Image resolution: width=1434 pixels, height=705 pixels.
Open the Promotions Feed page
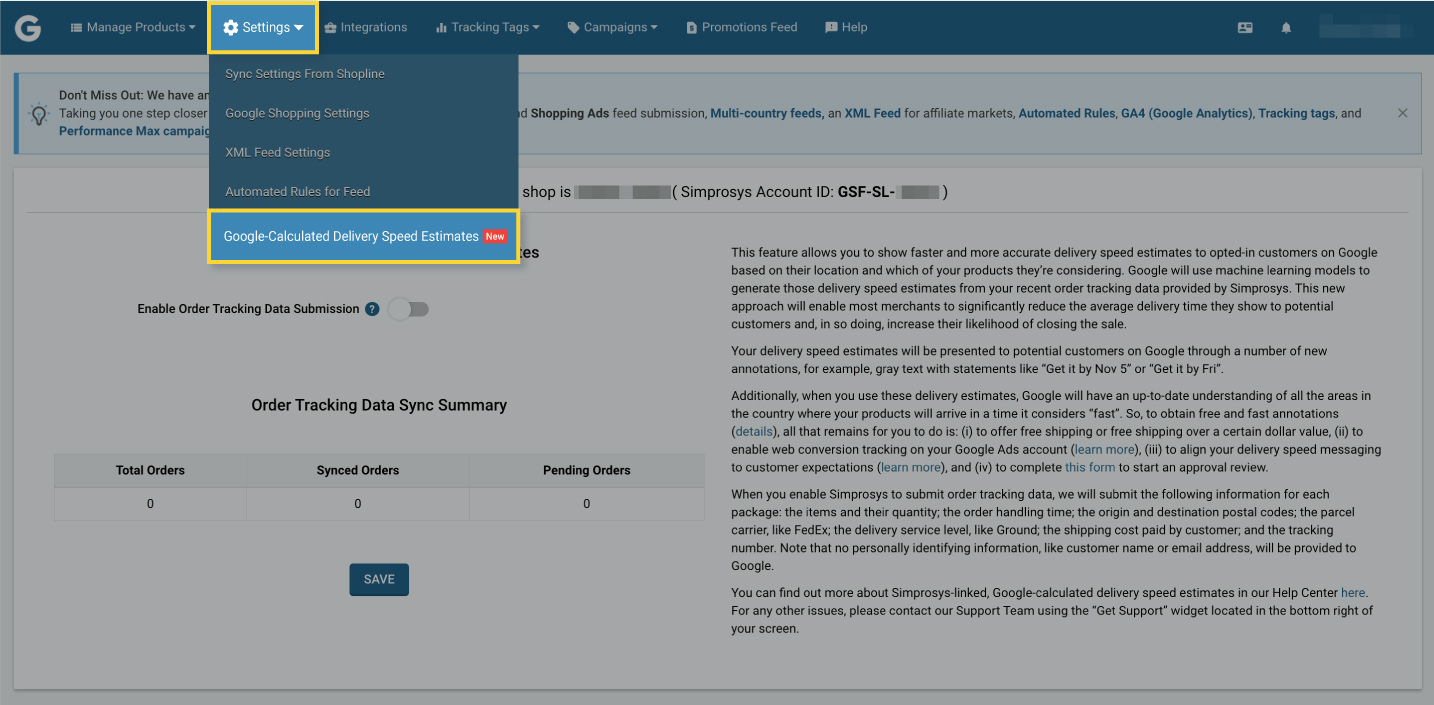click(742, 28)
